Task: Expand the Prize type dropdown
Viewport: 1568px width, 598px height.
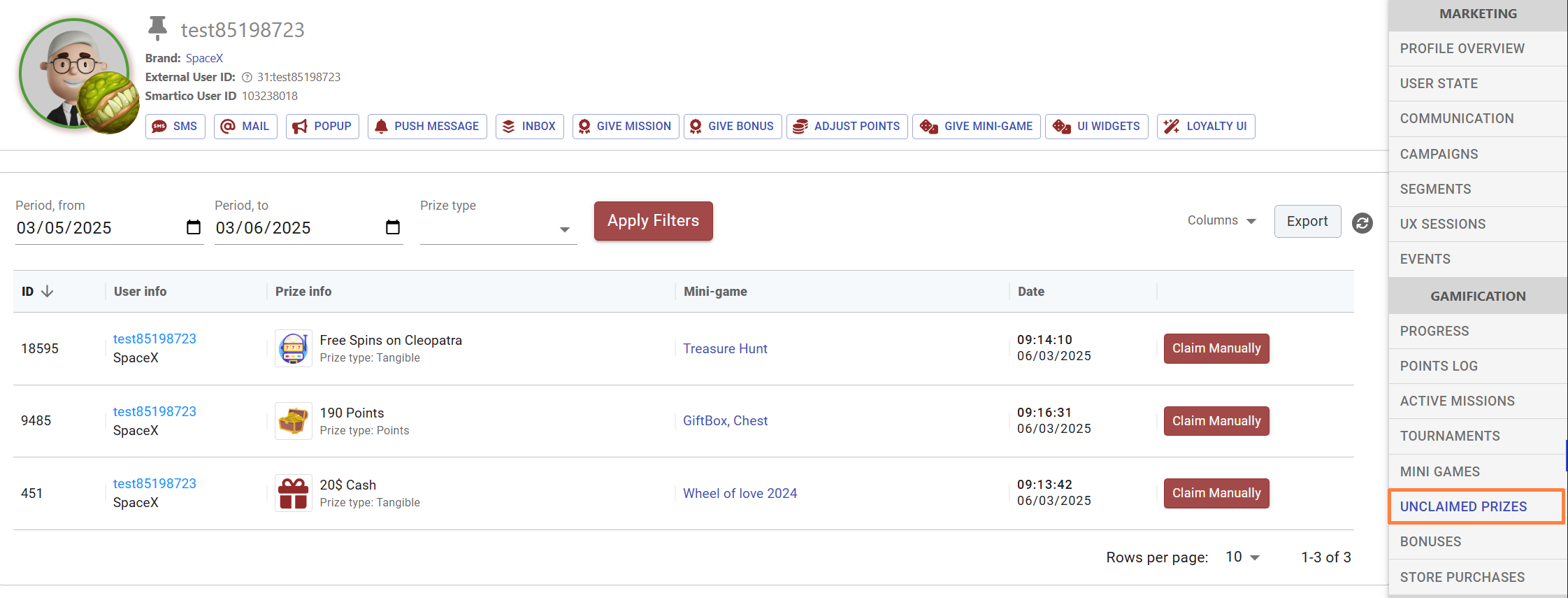Action: tap(564, 229)
